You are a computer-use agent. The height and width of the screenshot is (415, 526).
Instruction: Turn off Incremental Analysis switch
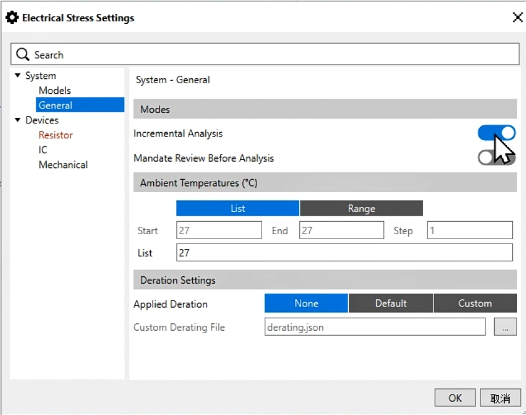pyautogui.click(x=496, y=133)
